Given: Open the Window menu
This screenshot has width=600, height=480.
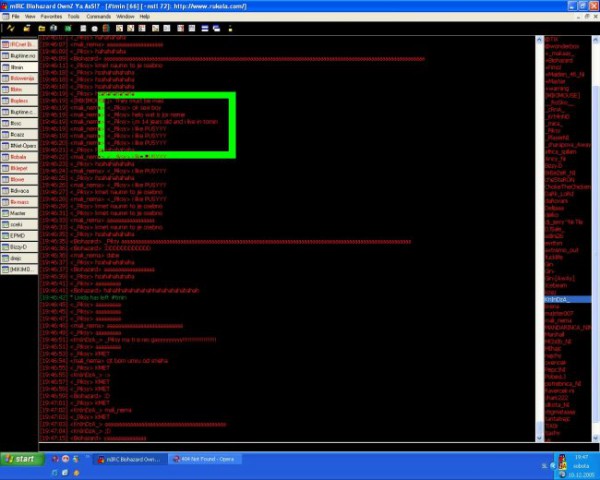Looking at the screenshot, I should pyautogui.click(x=125, y=16).
